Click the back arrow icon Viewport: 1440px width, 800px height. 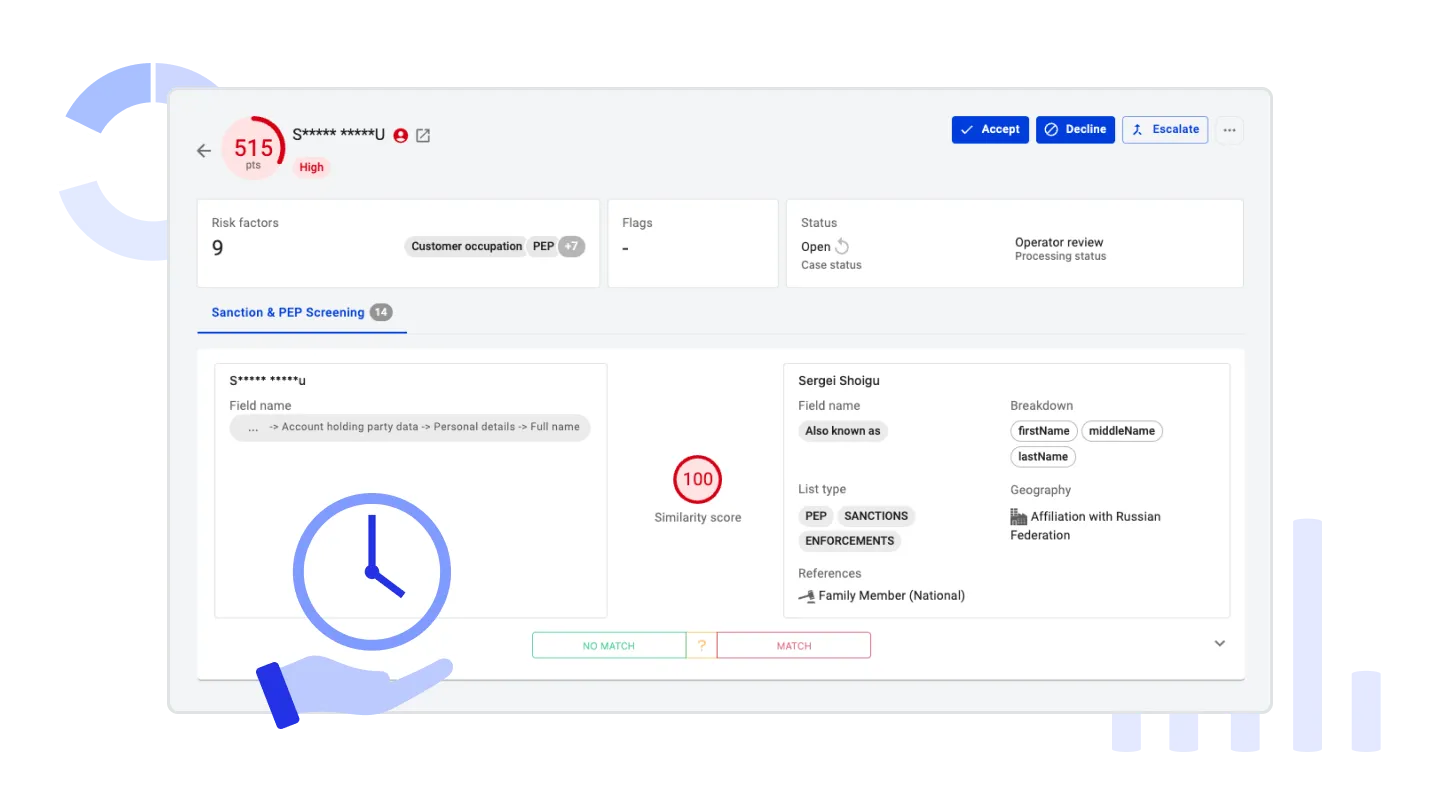pos(204,151)
